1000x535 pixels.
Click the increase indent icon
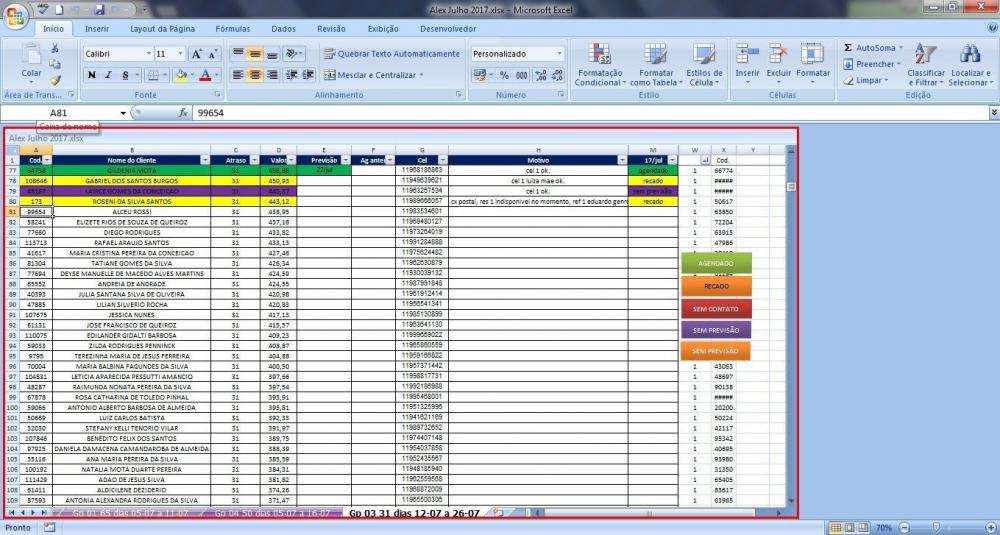pos(308,75)
